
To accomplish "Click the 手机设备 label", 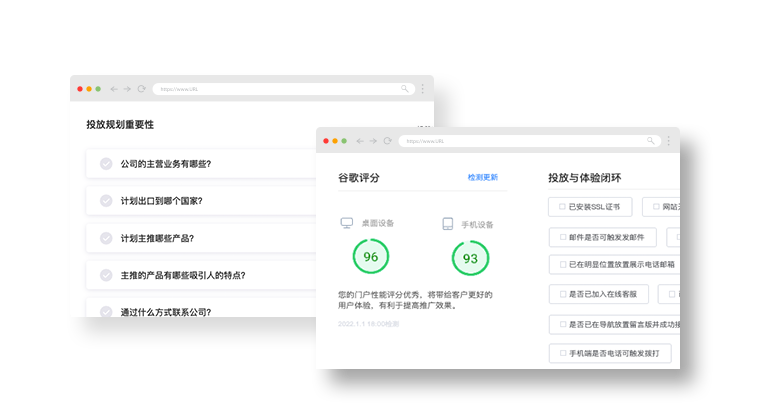I will point(477,225).
